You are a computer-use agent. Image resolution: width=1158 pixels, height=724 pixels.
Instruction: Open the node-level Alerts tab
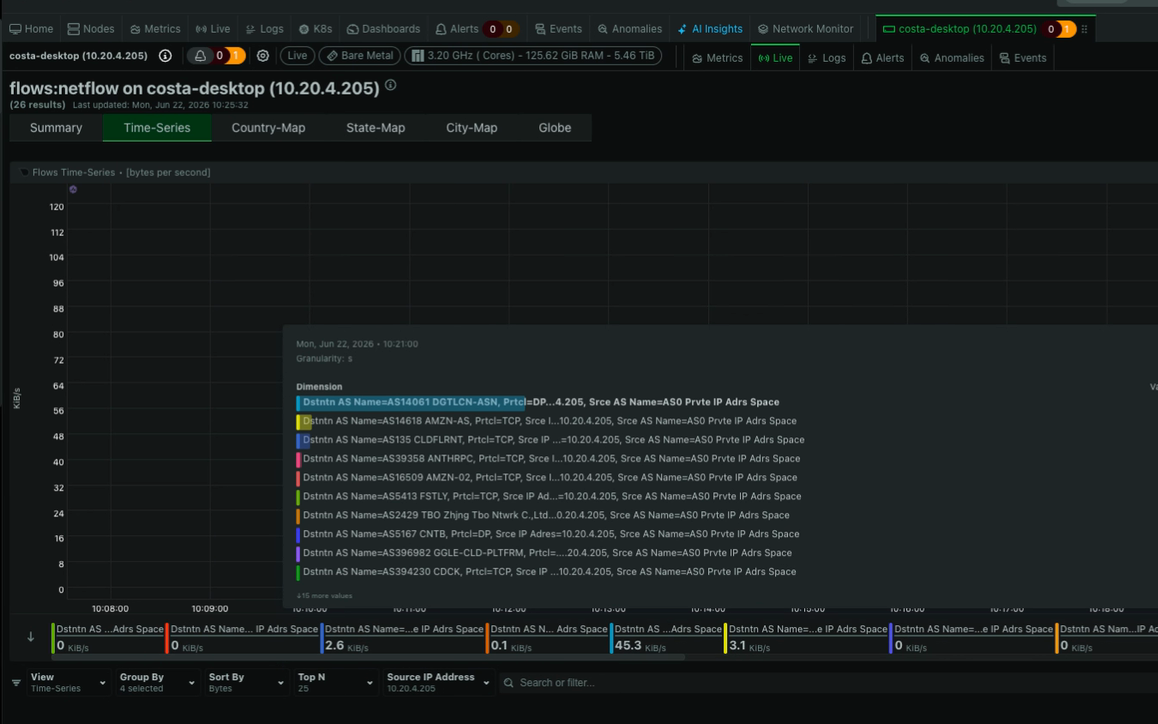[882, 58]
